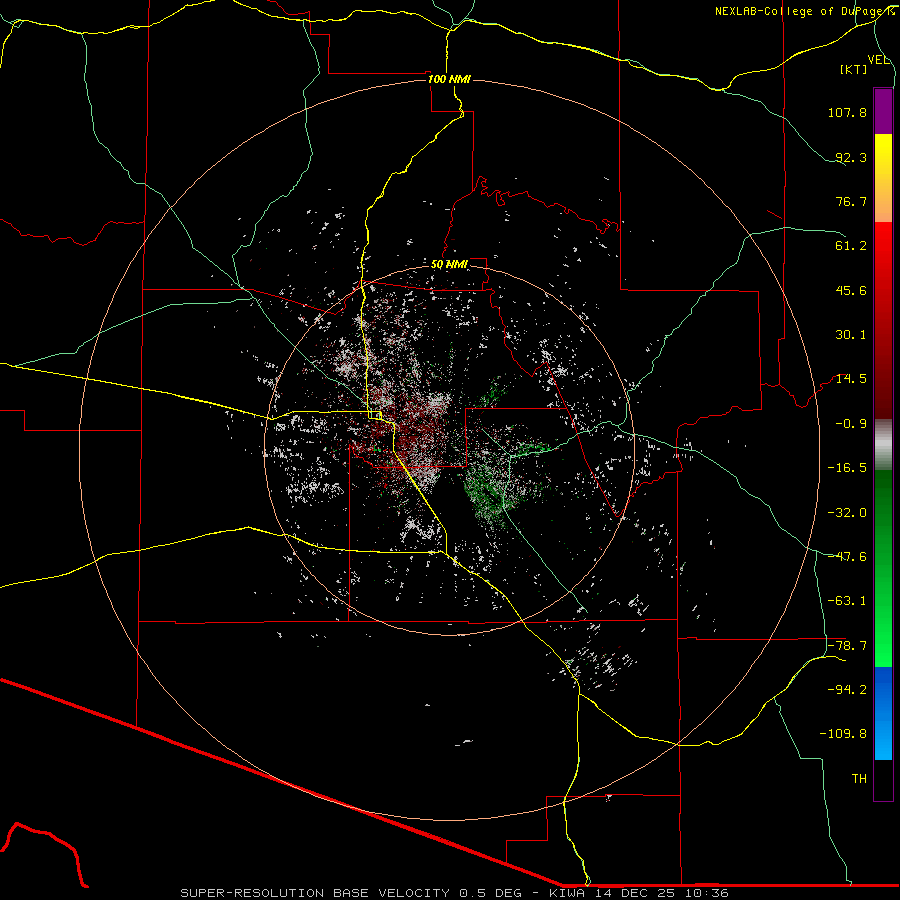Click the -16.5 velocity scale value
900x900 pixels.
(847, 468)
